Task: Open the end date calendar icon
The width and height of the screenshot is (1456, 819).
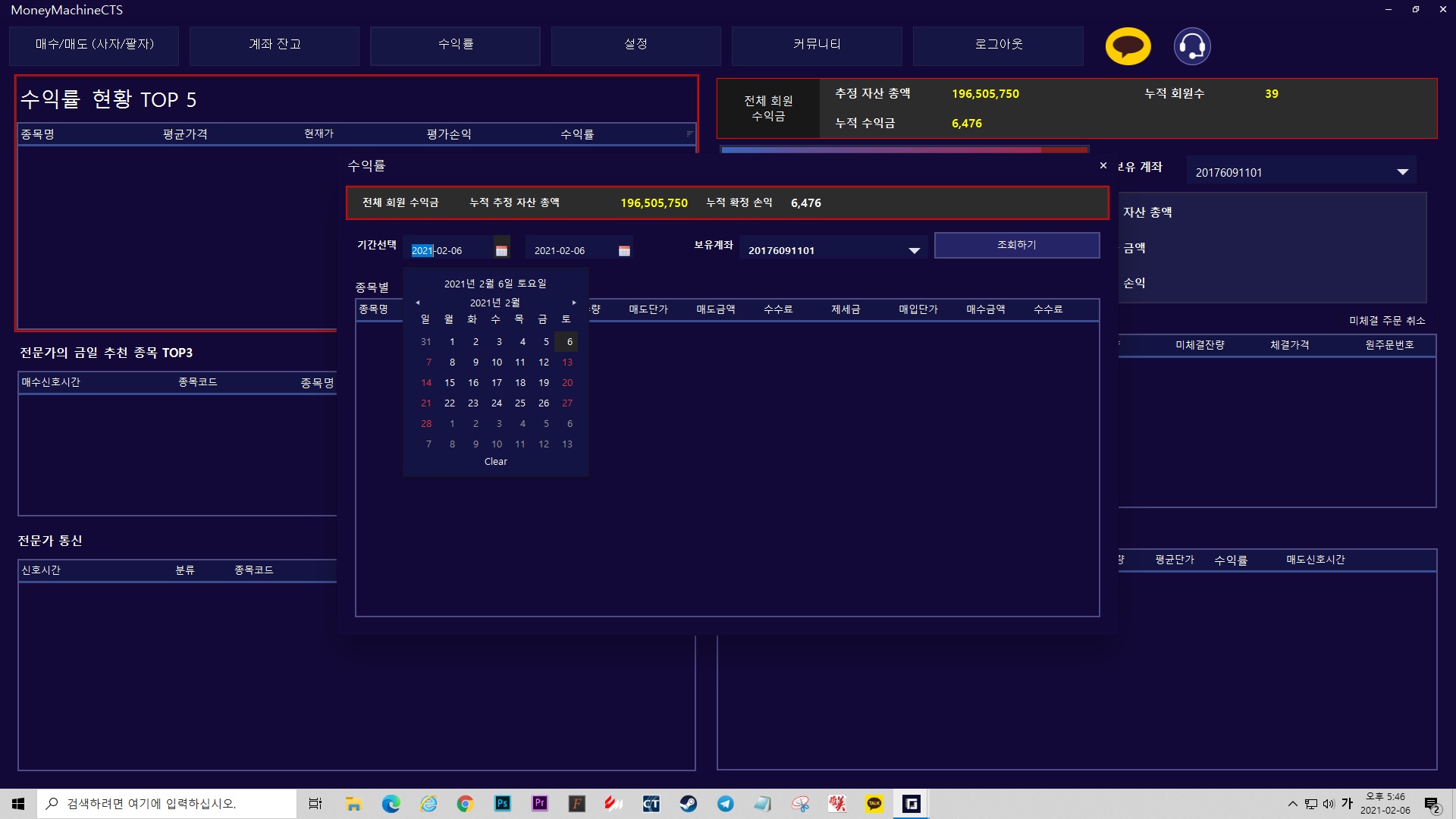Action: pyautogui.click(x=624, y=250)
